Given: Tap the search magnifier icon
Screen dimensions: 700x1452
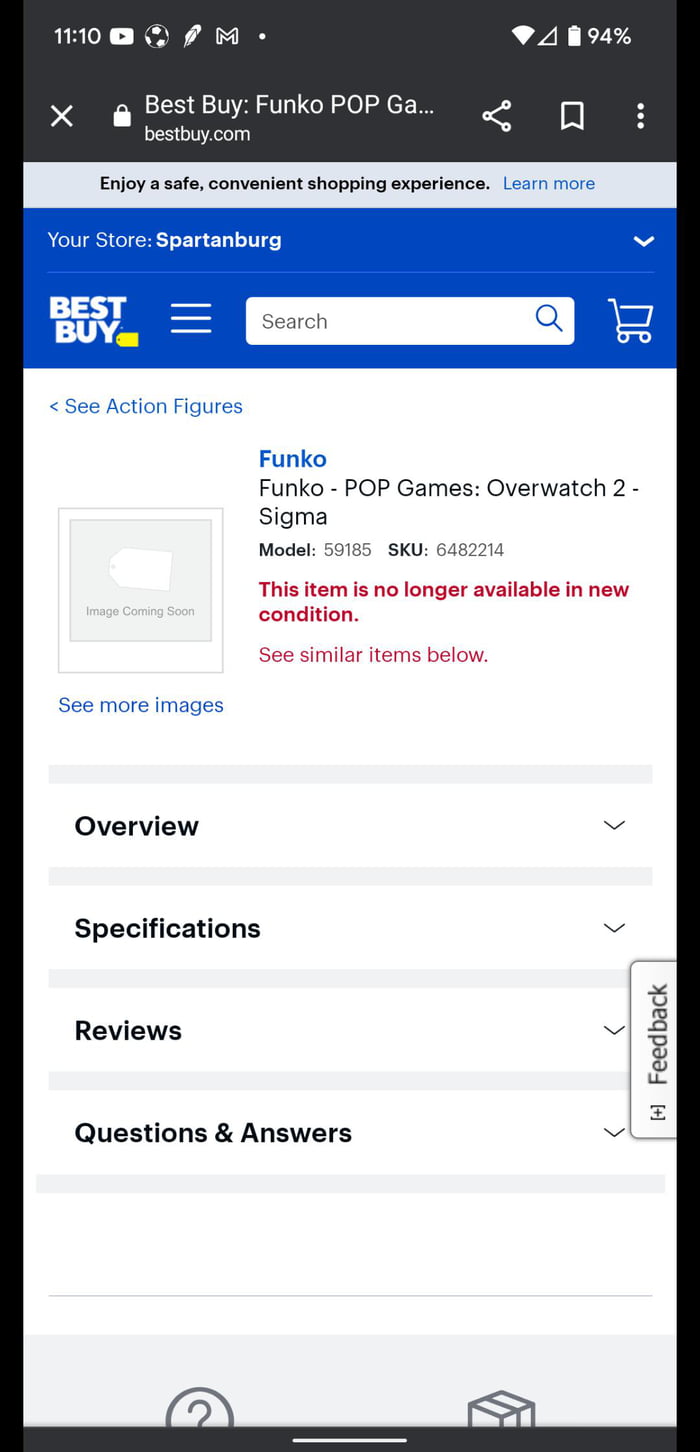Looking at the screenshot, I should pyautogui.click(x=548, y=318).
